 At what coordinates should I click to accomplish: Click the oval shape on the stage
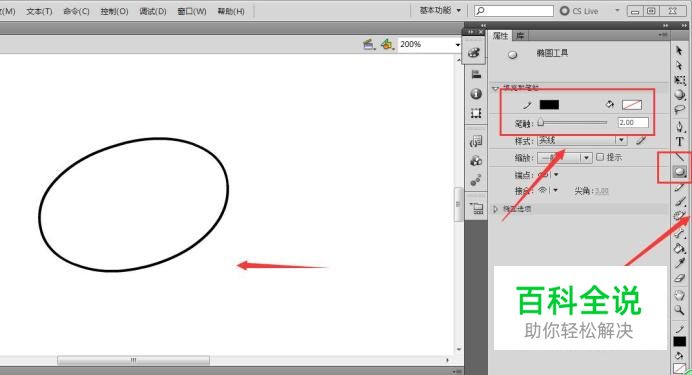(133, 204)
